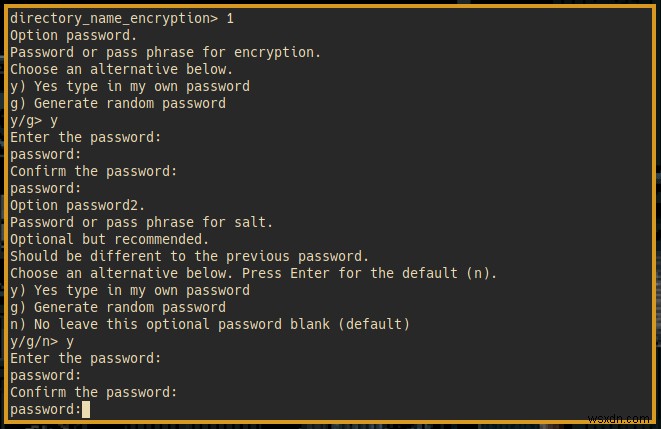Click "Confirm the password:" directly above the cursor line

[x=92, y=392]
